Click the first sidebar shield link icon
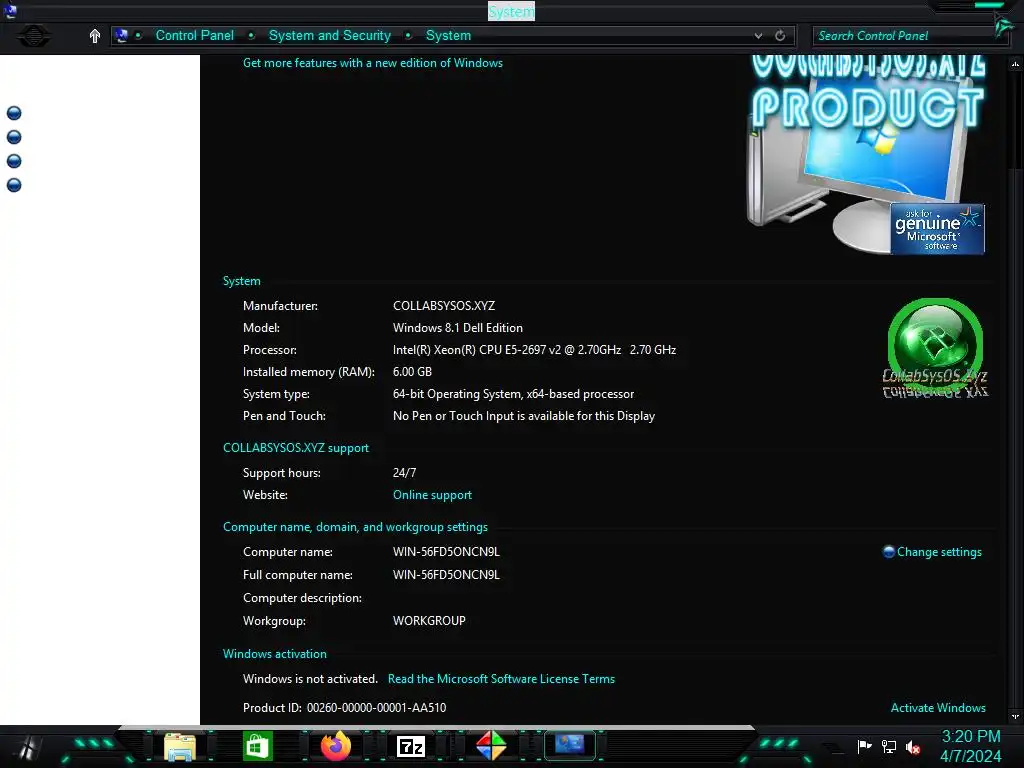 (x=14, y=113)
